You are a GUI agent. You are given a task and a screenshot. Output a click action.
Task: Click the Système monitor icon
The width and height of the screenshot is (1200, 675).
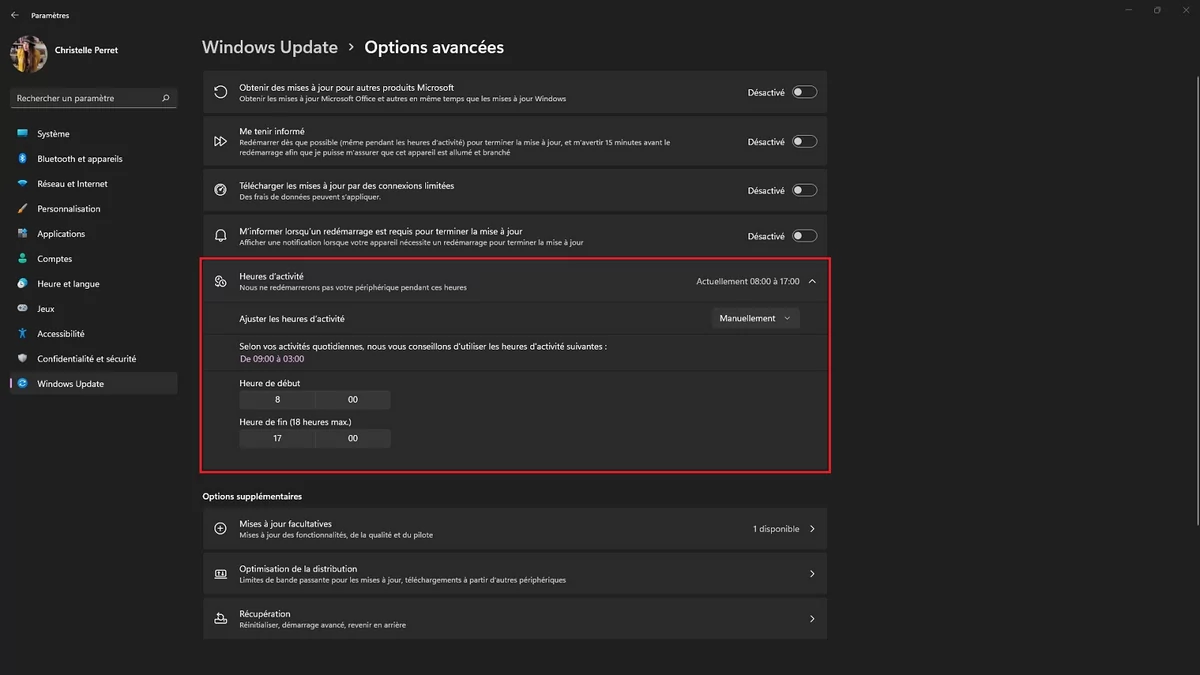click(23, 134)
